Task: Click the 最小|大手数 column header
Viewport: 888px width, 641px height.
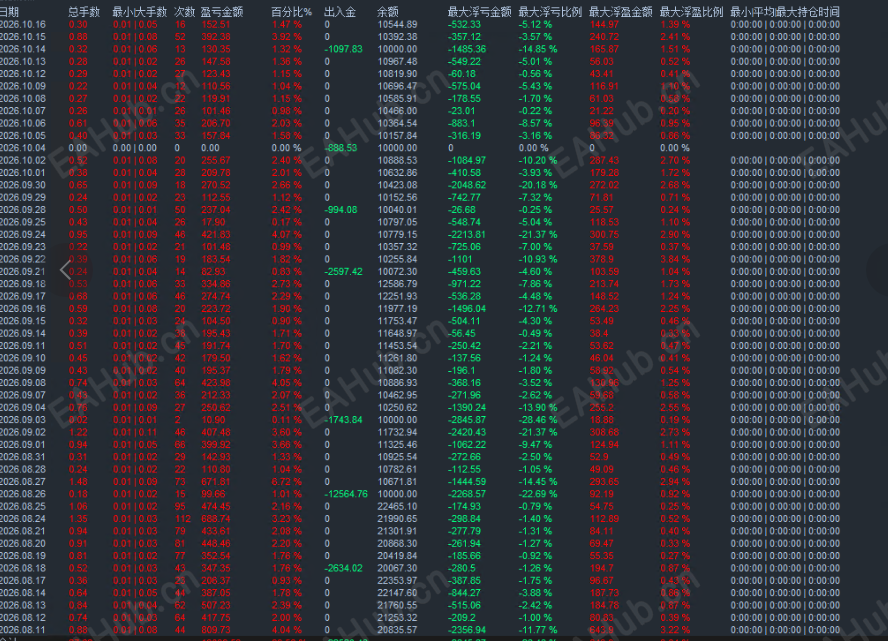Action: 140,12
